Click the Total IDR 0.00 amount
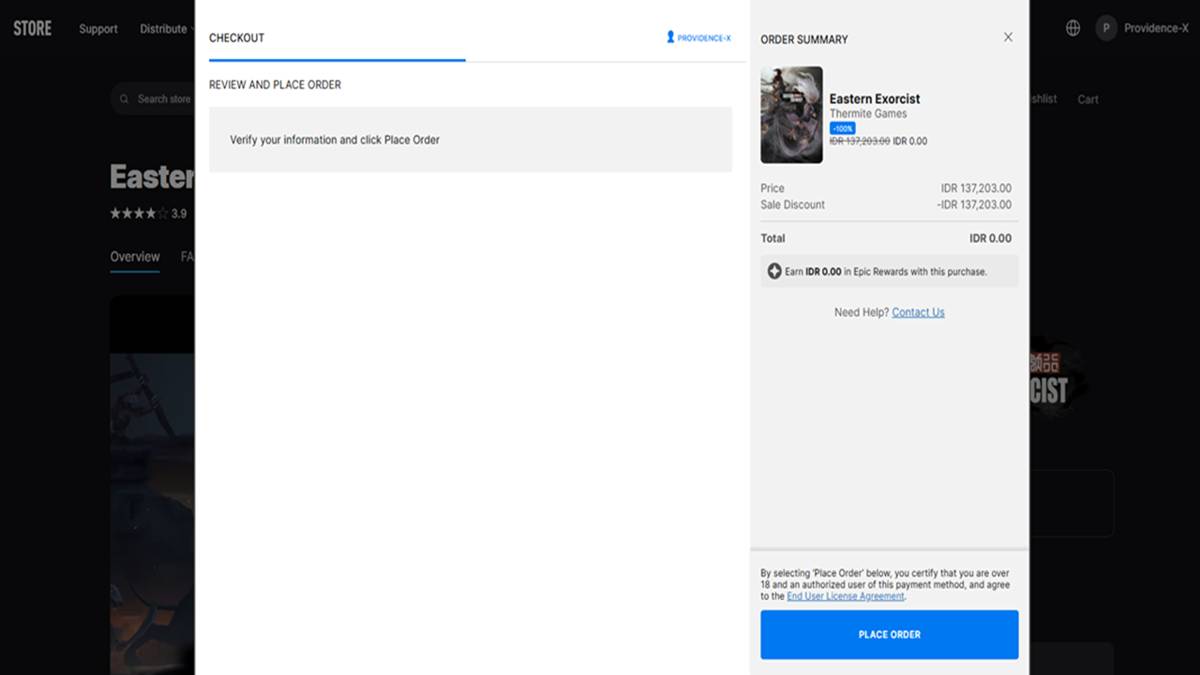Screen dimensions: 1200x675 (x=990, y=238)
